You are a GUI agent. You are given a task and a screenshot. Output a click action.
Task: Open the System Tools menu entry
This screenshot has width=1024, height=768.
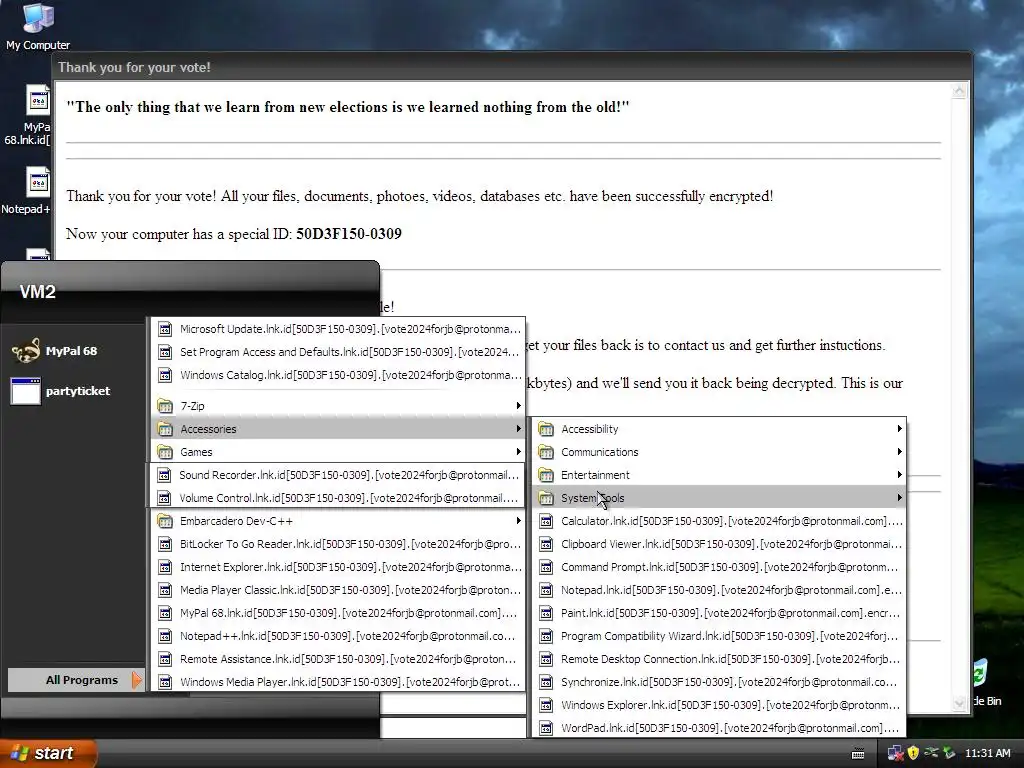[719, 498]
